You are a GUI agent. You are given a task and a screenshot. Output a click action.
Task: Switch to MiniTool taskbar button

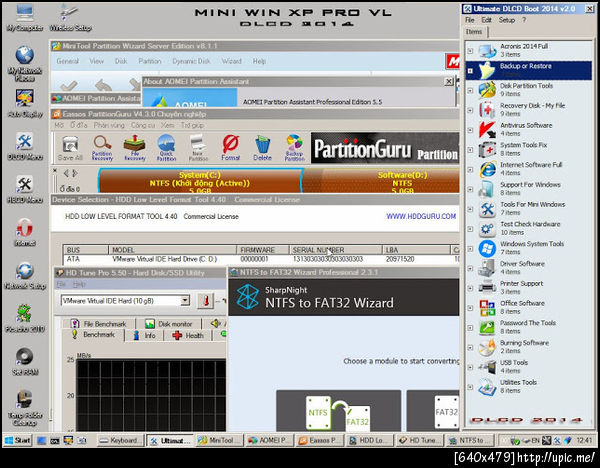click(x=219, y=440)
